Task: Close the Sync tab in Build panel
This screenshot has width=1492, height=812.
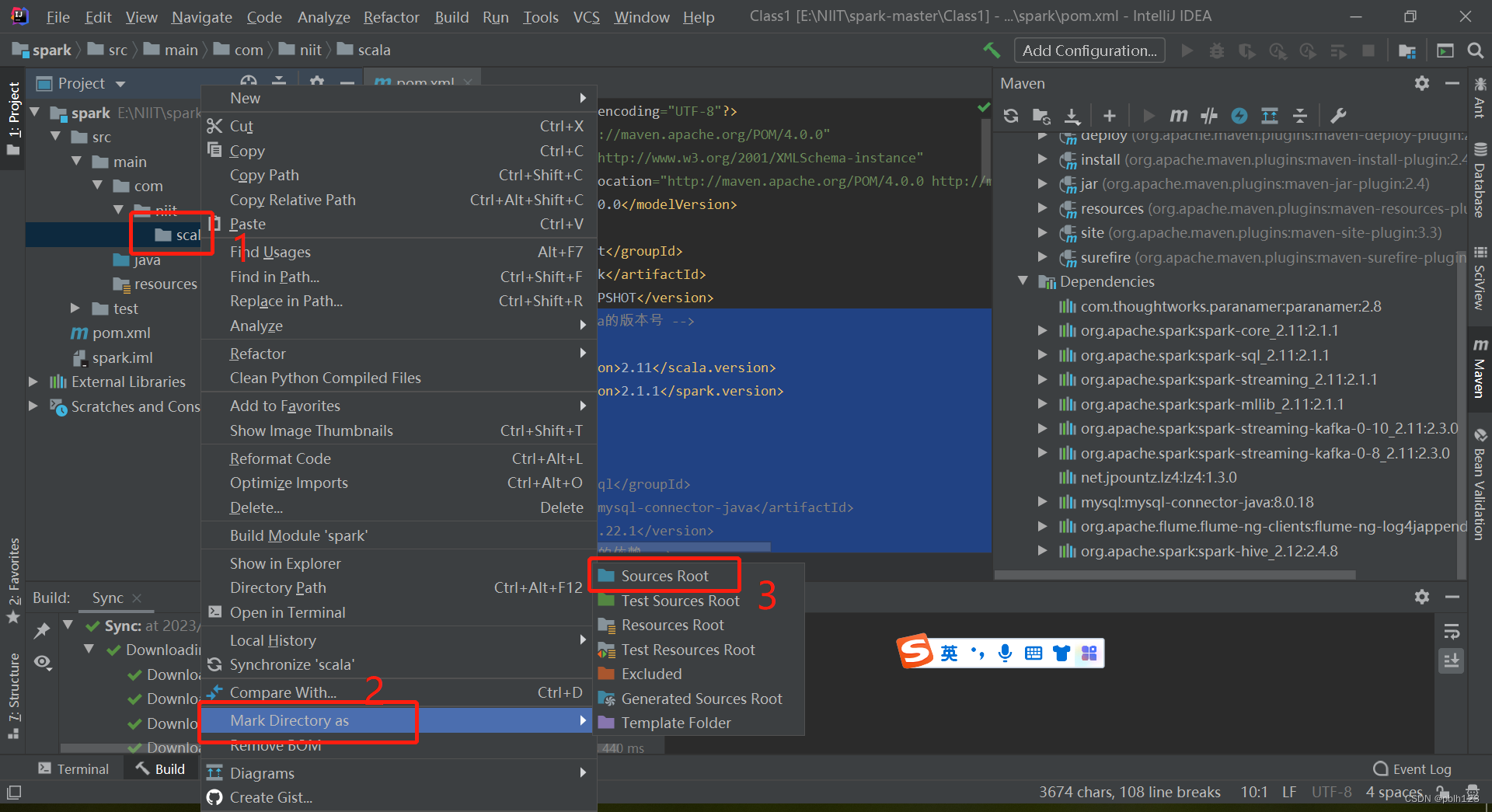Action: coord(138,598)
